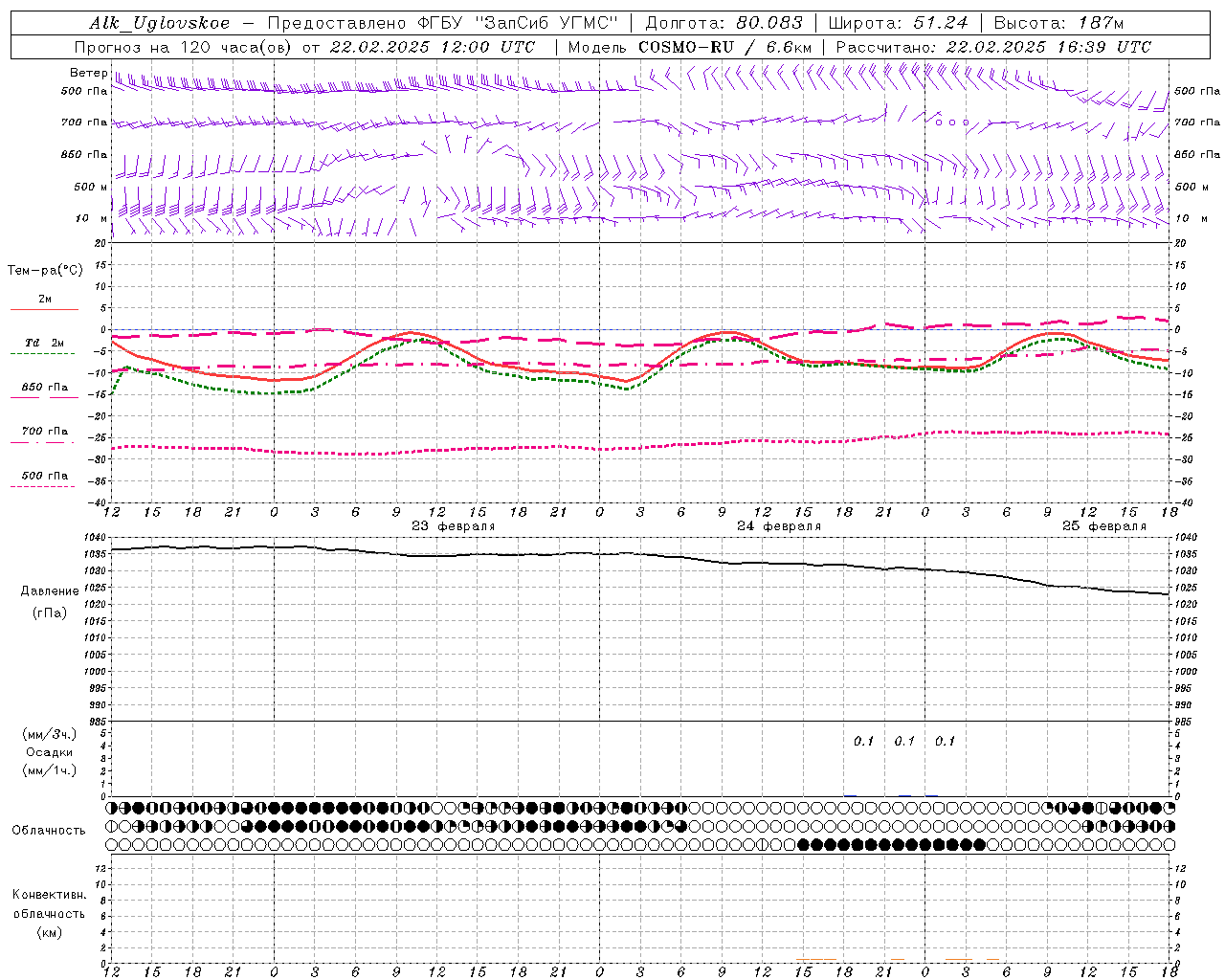This screenshot has height=980, width=1225.
Task: Click the 2м temperature legend label
Action: [x=45, y=300]
